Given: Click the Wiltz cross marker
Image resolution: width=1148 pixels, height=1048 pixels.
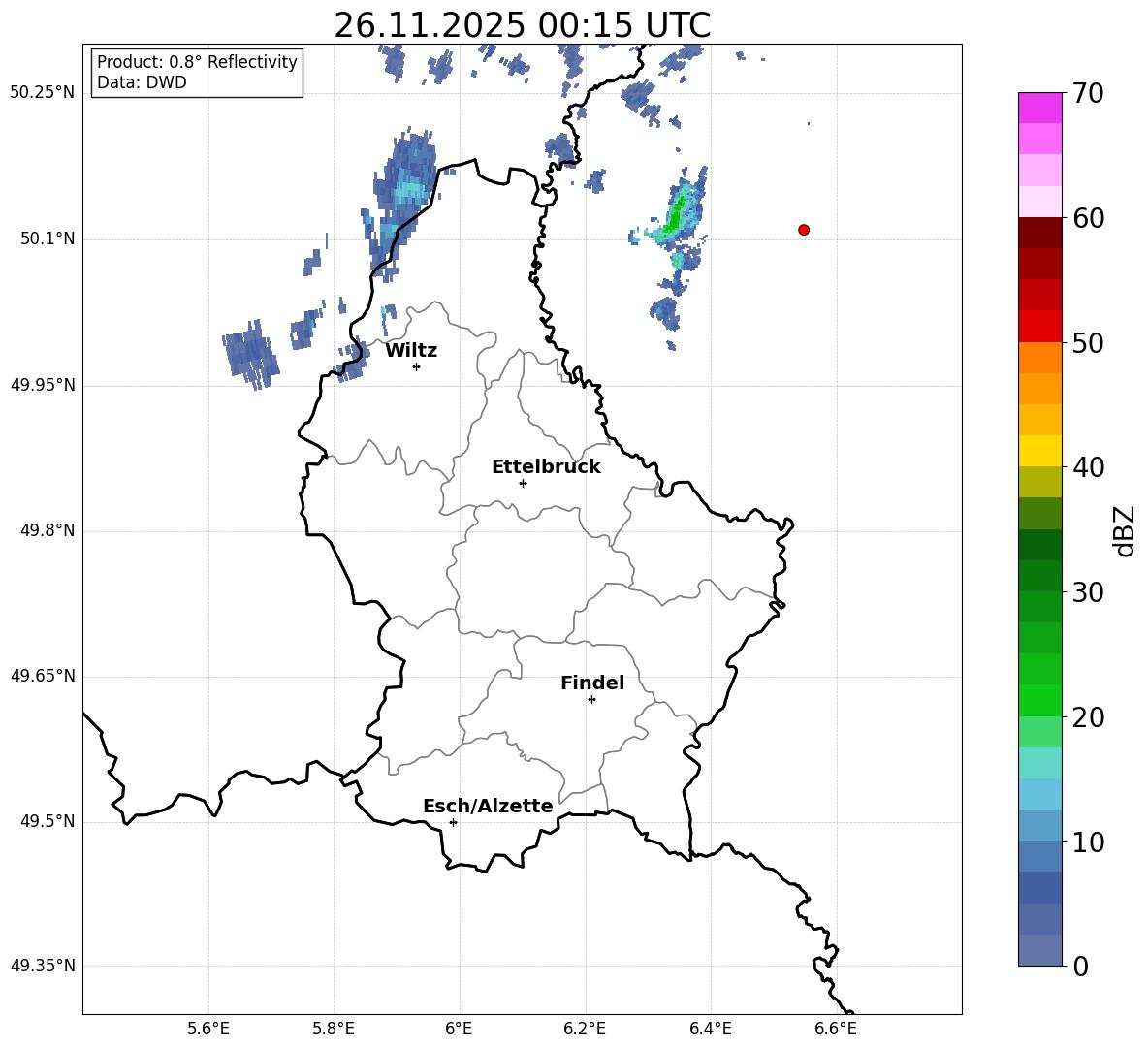Looking at the screenshot, I should click(417, 366).
